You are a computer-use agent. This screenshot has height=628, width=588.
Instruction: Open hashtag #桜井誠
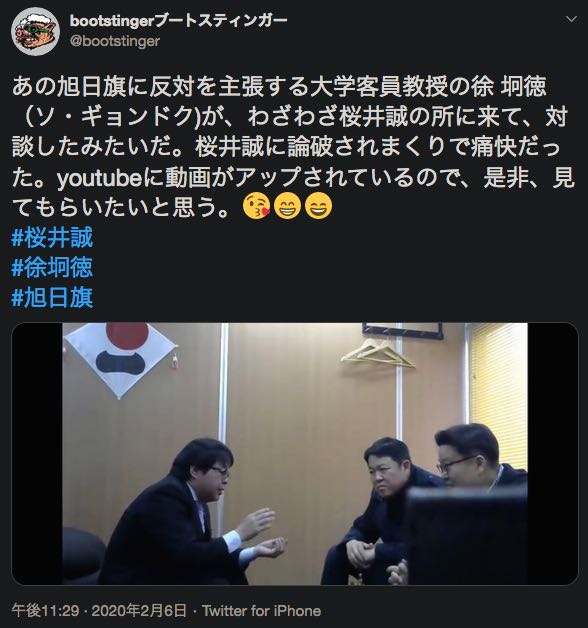[52, 238]
